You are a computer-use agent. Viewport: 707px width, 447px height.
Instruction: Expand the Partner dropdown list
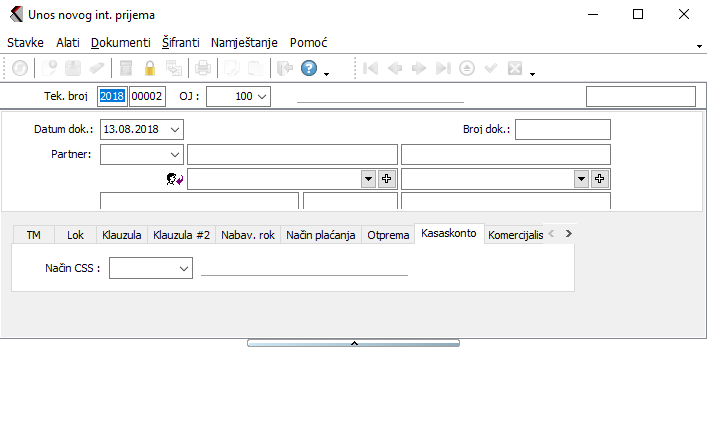point(176,154)
